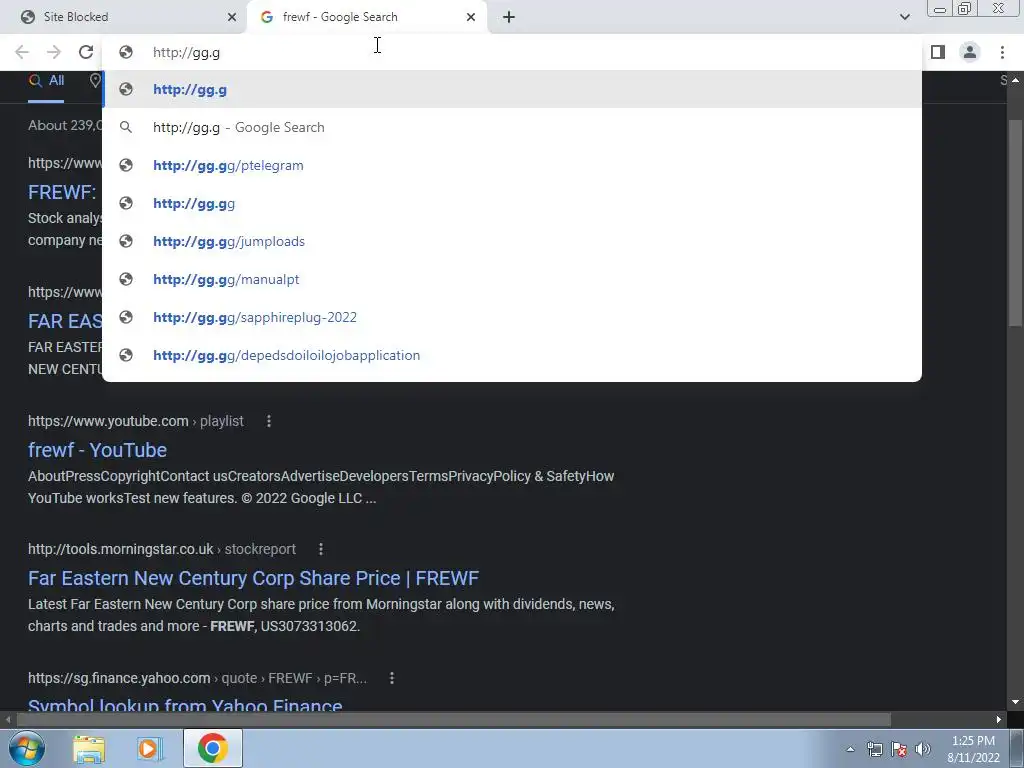Open Windows Explorer from the taskbar
The width and height of the screenshot is (1024, 768).
(89, 748)
